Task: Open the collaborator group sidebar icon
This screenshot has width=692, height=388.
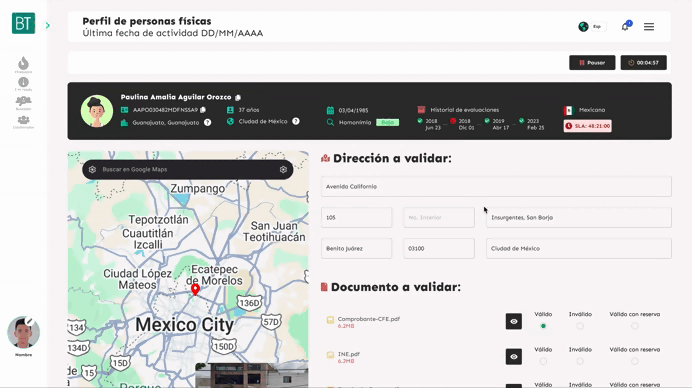Action: click(23, 120)
